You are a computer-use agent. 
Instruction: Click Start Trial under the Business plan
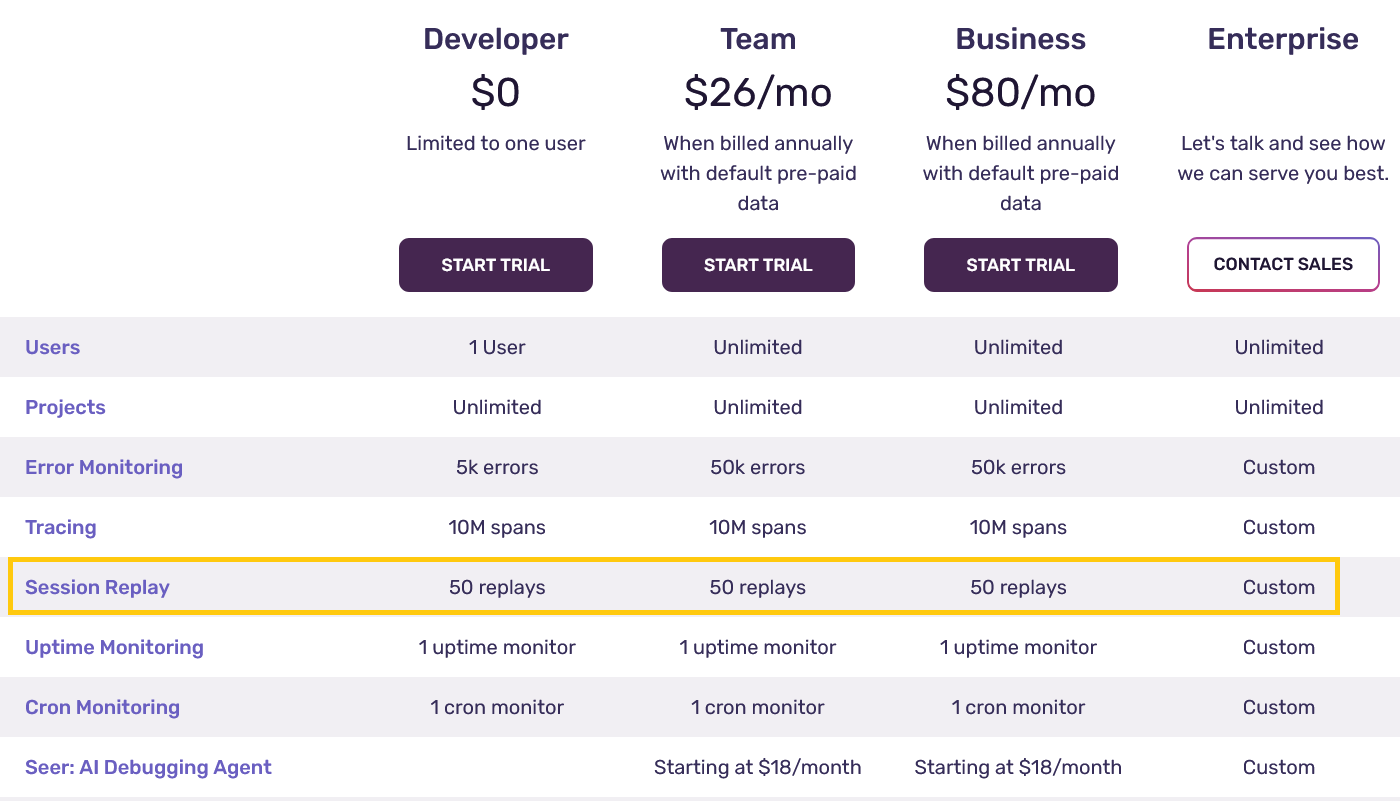(x=1020, y=264)
